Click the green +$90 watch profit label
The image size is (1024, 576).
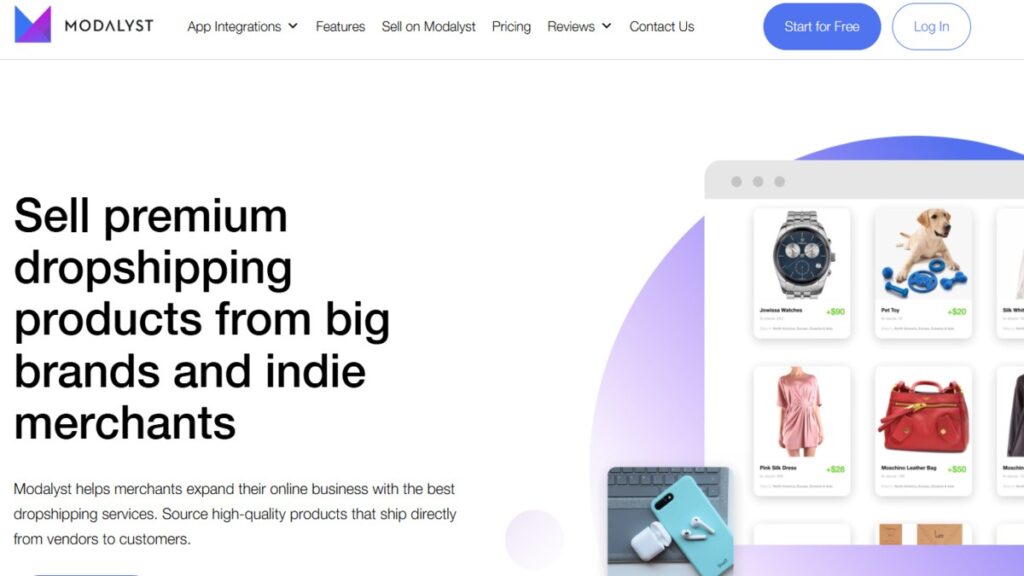(x=835, y=312)
